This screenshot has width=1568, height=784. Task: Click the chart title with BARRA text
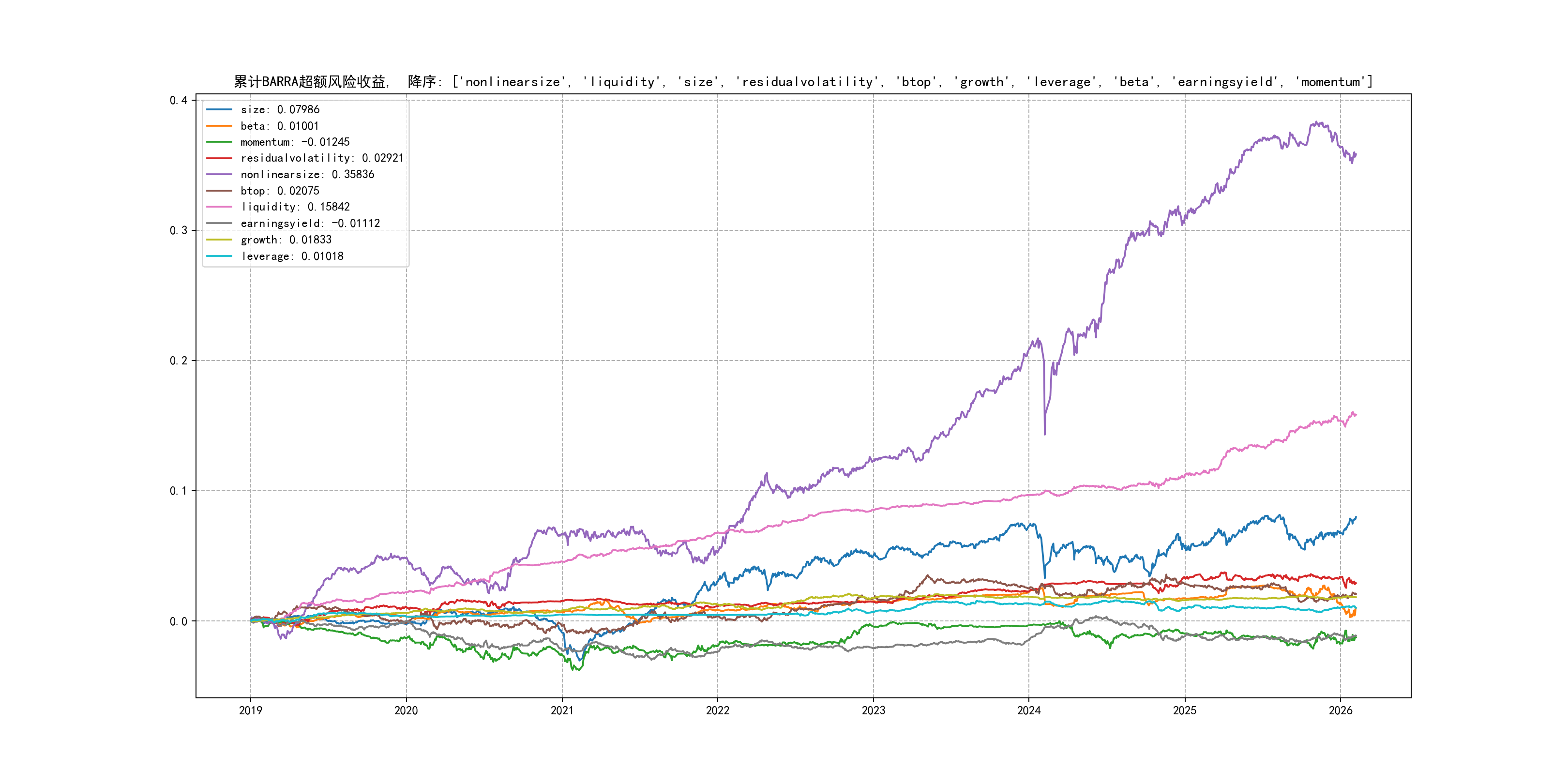point(803,82)
